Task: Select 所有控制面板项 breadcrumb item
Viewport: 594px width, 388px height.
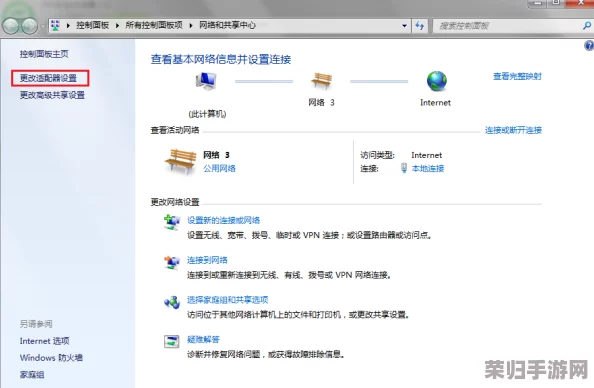Action: tap(154, 25)
